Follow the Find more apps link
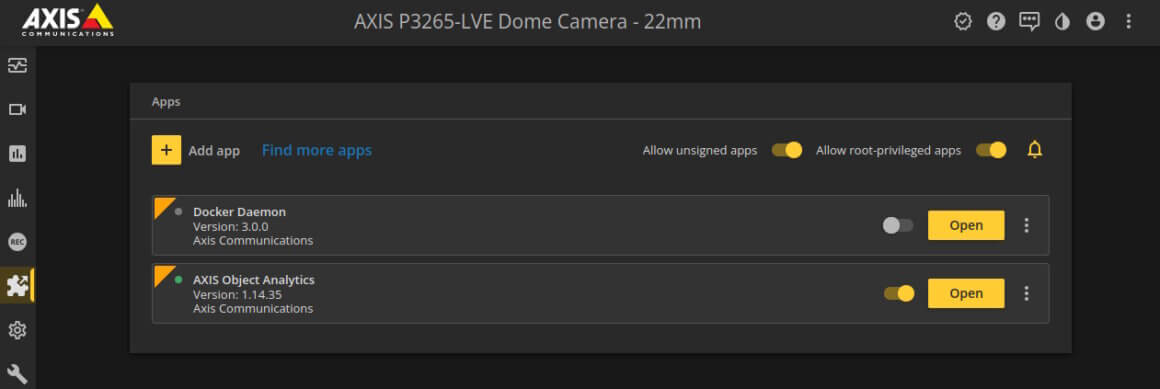Viewport: 1160px width, 389px height. 317,150
